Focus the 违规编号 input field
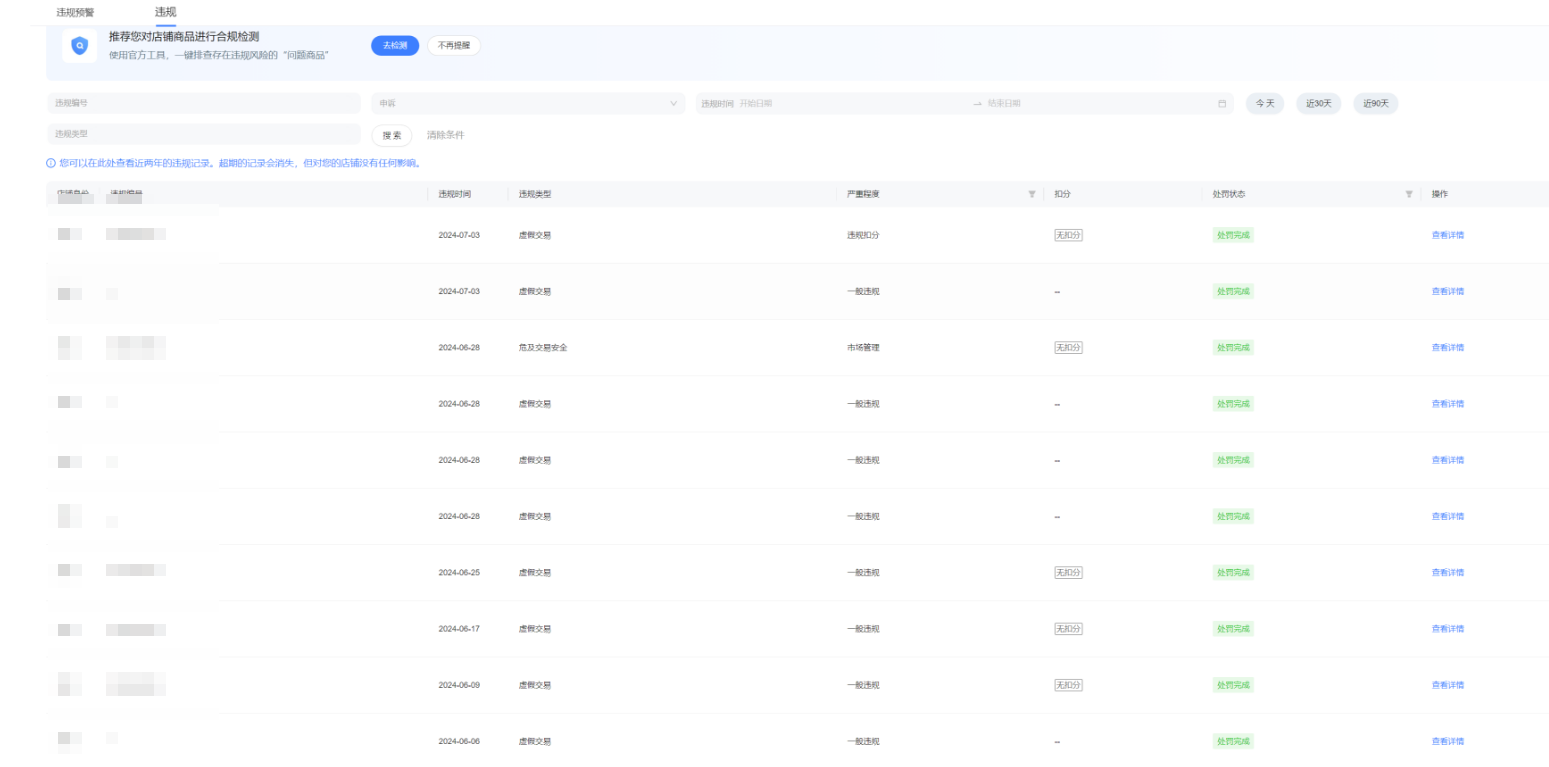 [x=203, y=104]
